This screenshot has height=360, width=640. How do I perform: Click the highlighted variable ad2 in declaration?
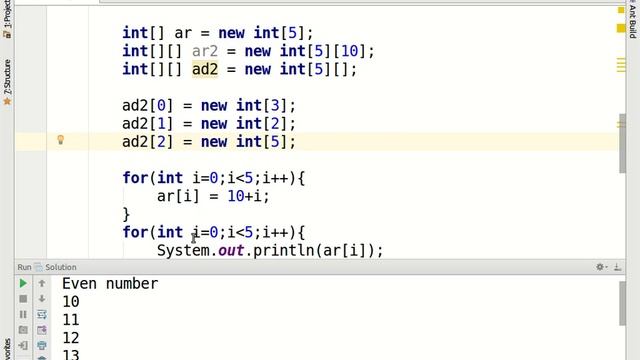pyautogui.click(x=205, y=69)
